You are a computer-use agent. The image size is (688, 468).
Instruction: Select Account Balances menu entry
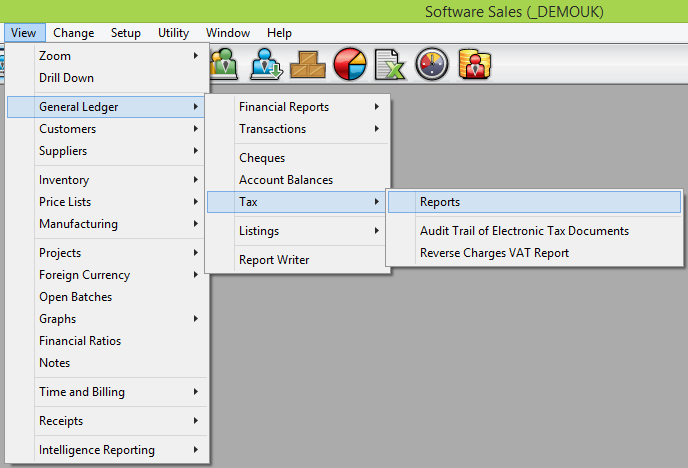coord(297,180)
